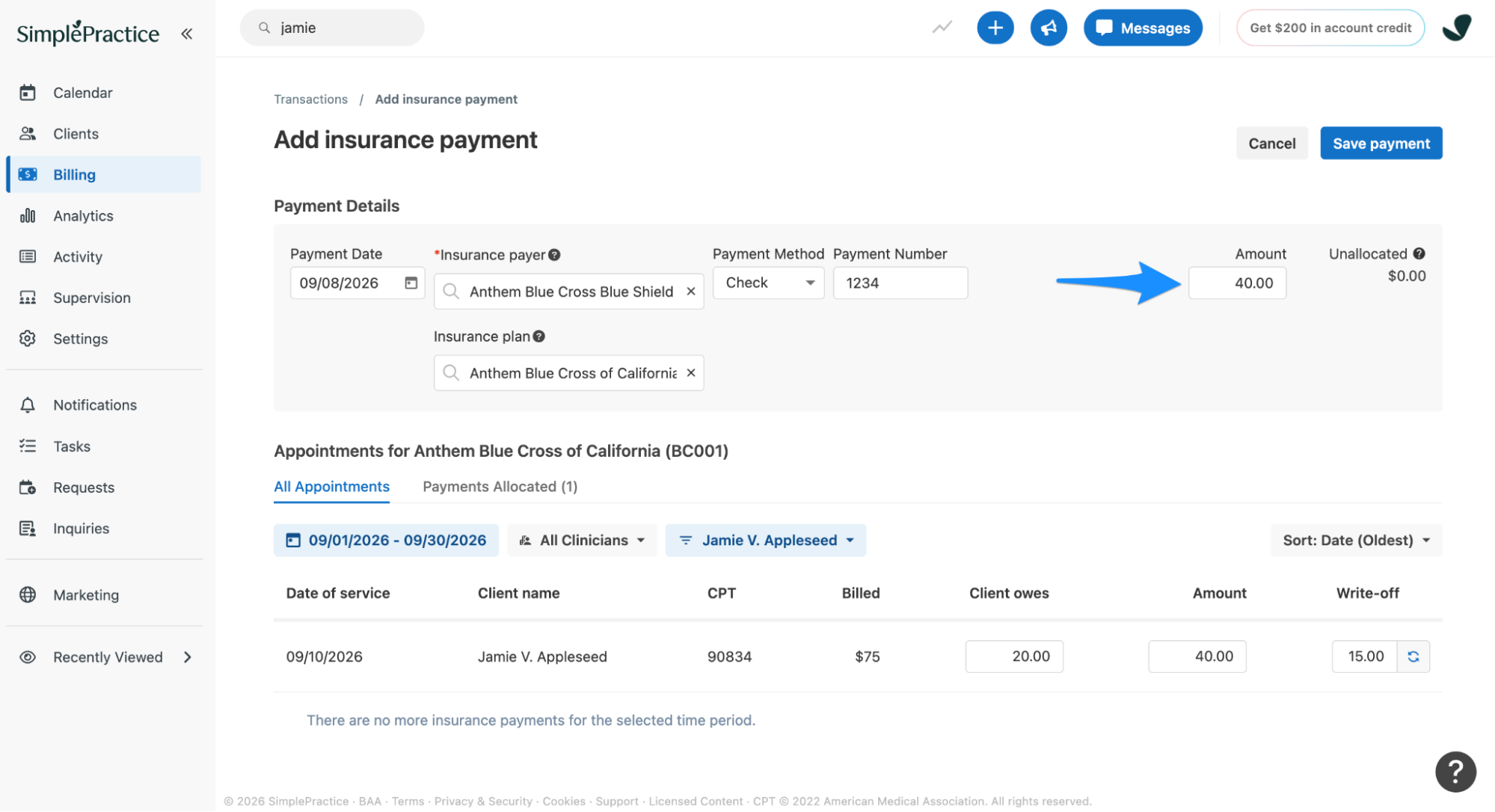Viewport: 1495px width, 812px height.
Task: Open the Cookies footer link
Action: coord(564,802)
